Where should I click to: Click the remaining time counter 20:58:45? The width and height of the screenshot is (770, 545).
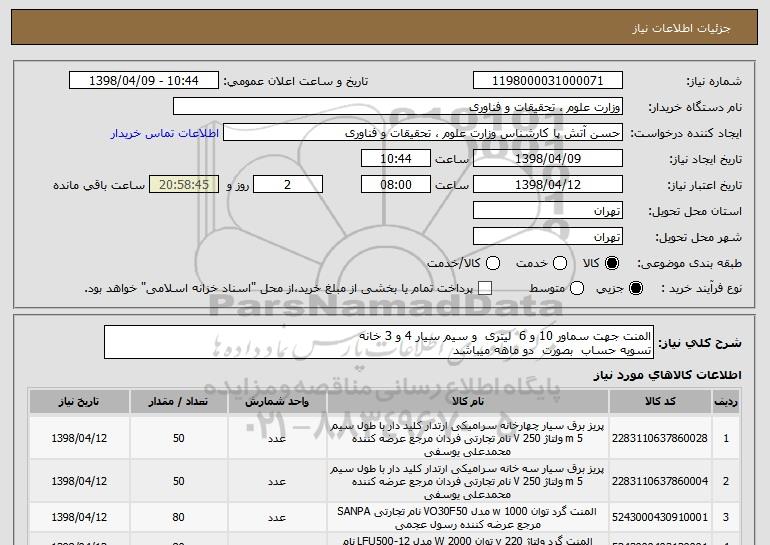184,185
